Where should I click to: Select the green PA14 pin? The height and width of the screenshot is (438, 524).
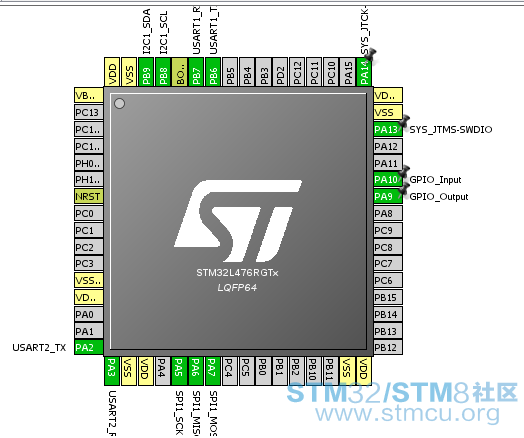point(365,72)
